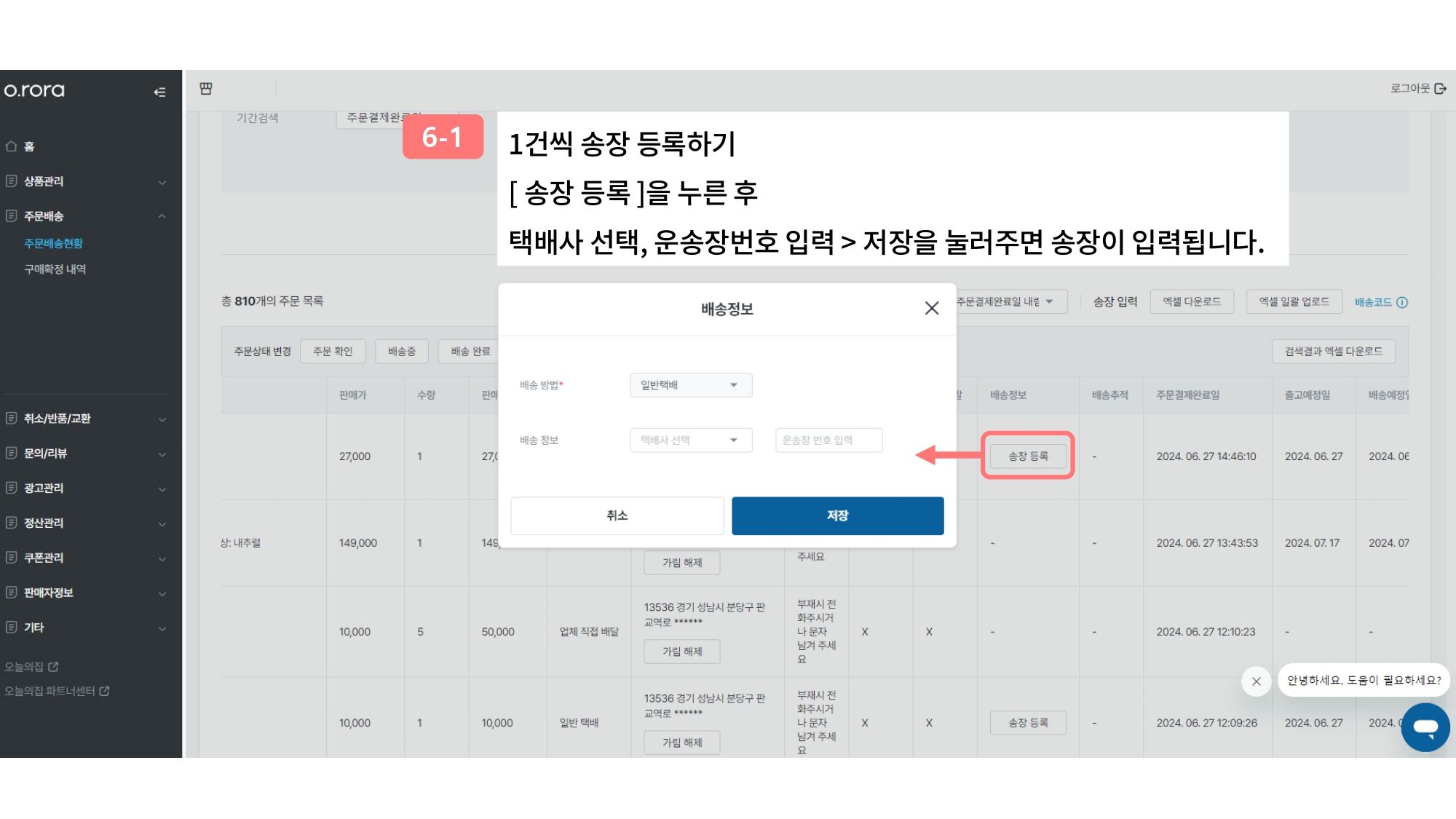Click the 업체 직접 배달 cell
Viewport: 1456px width, 819px height.
pos(589,632)
